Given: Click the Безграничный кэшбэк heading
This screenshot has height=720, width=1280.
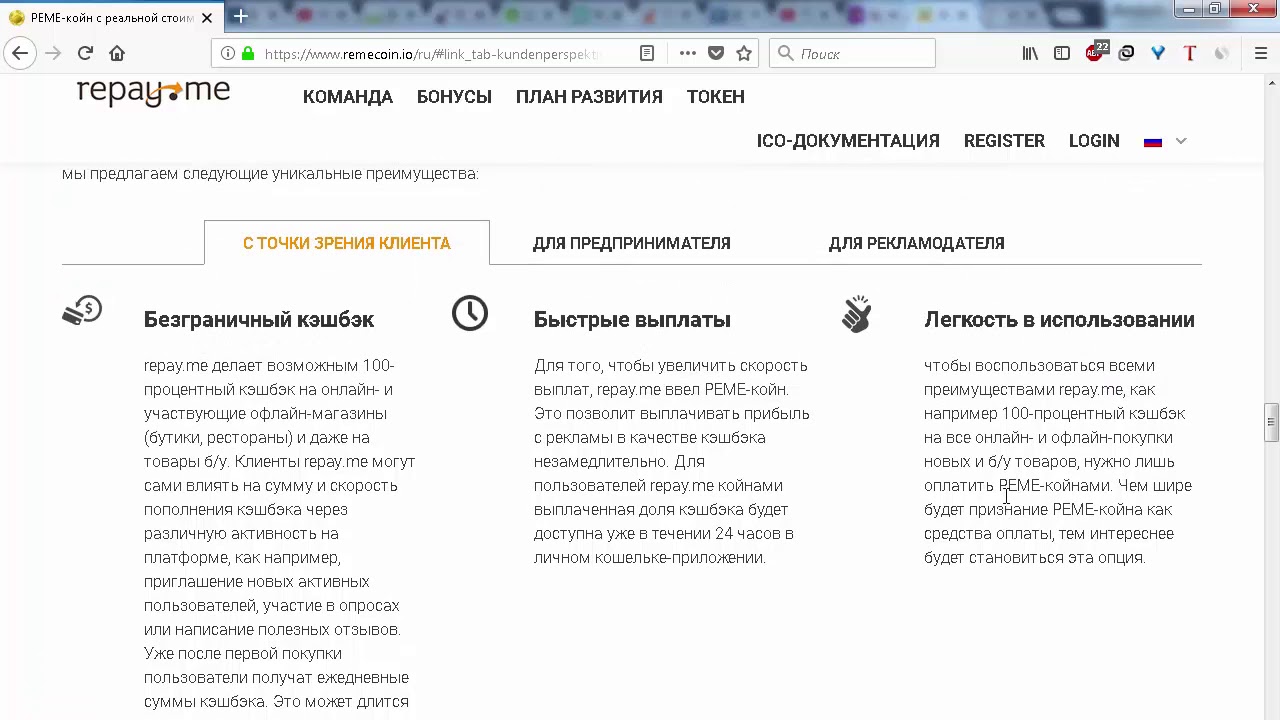Looking at the screenshot, I should point(259,320).
